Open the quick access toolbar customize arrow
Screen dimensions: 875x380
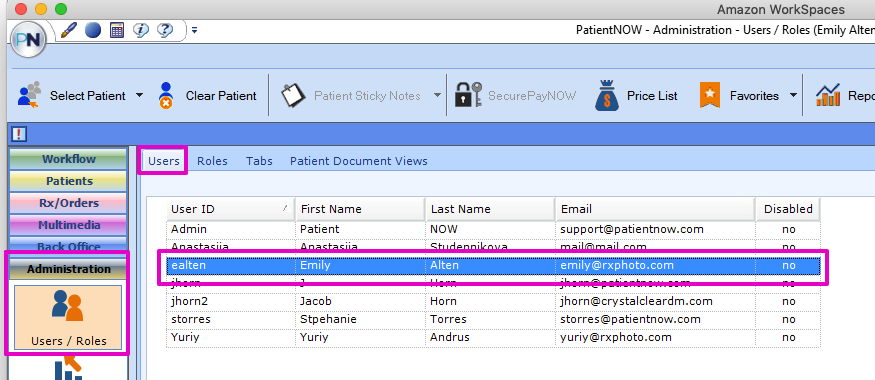[194, 30]
